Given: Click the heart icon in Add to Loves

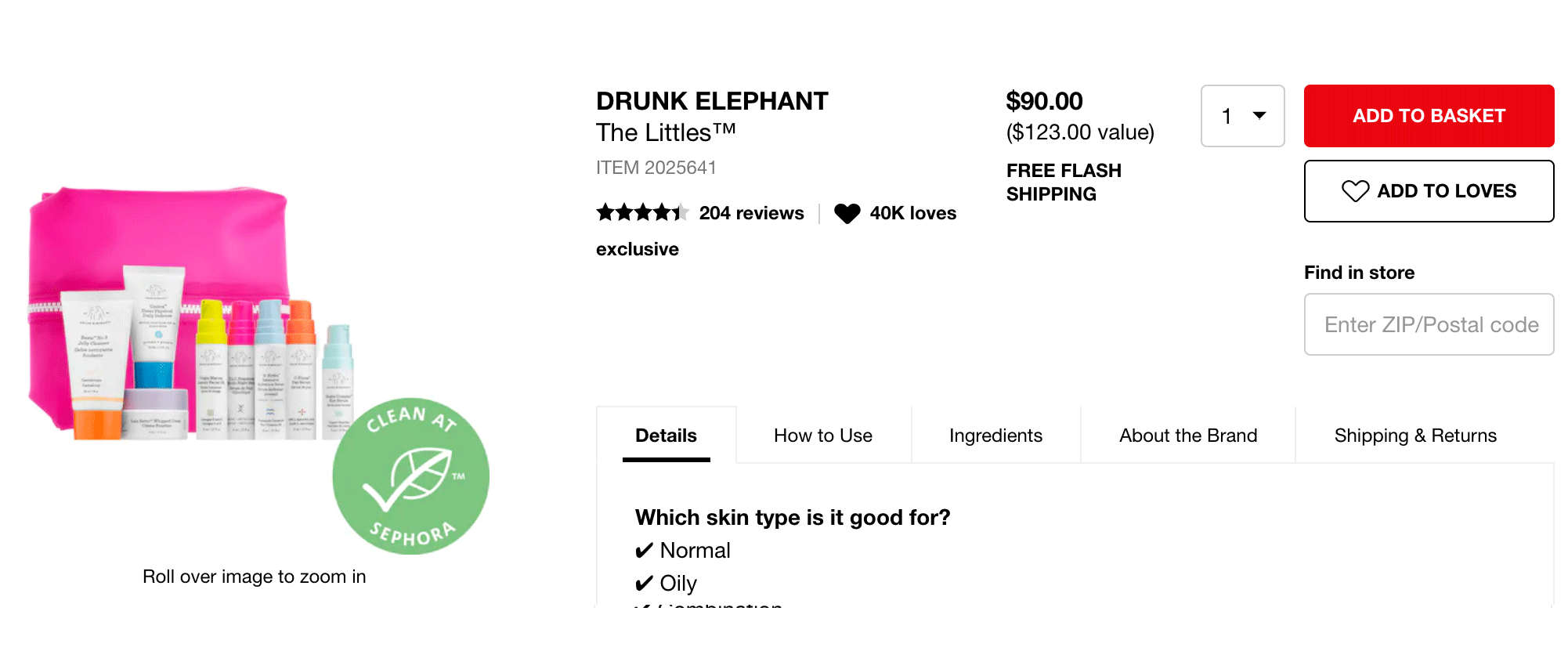Looking at the screenshot, I should 1355,191.
